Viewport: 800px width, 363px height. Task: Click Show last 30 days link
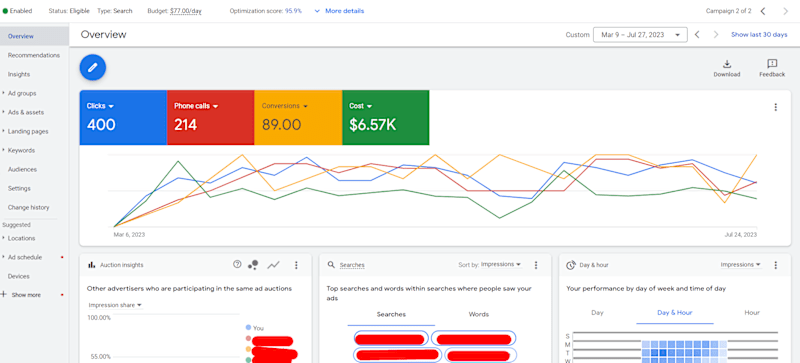click(x=759, y=35)
